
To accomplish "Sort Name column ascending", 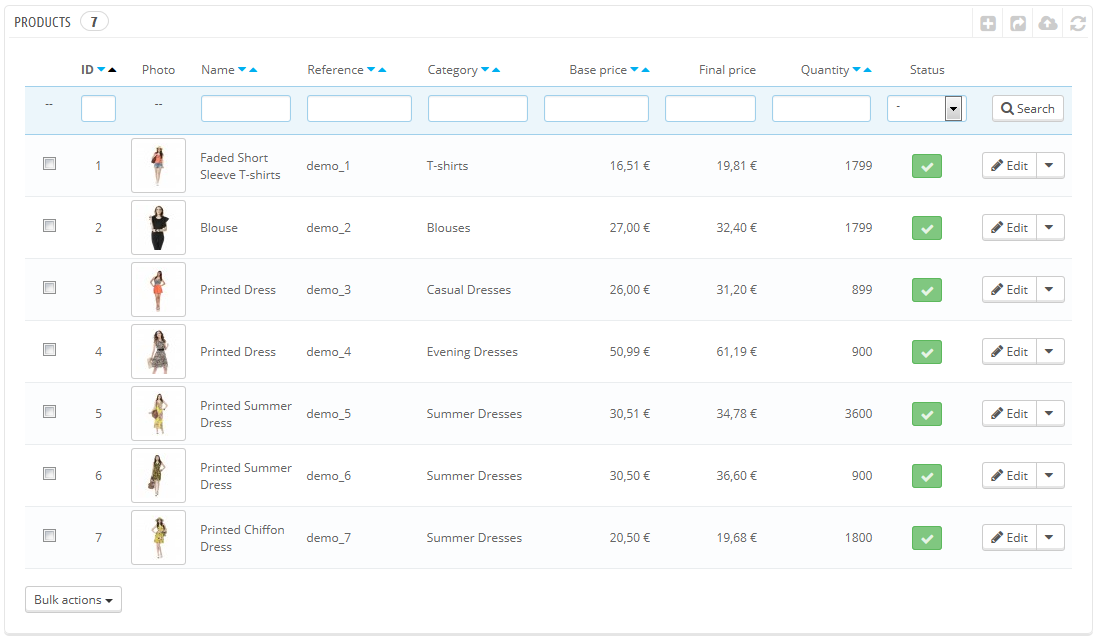I will pos(253,69).
